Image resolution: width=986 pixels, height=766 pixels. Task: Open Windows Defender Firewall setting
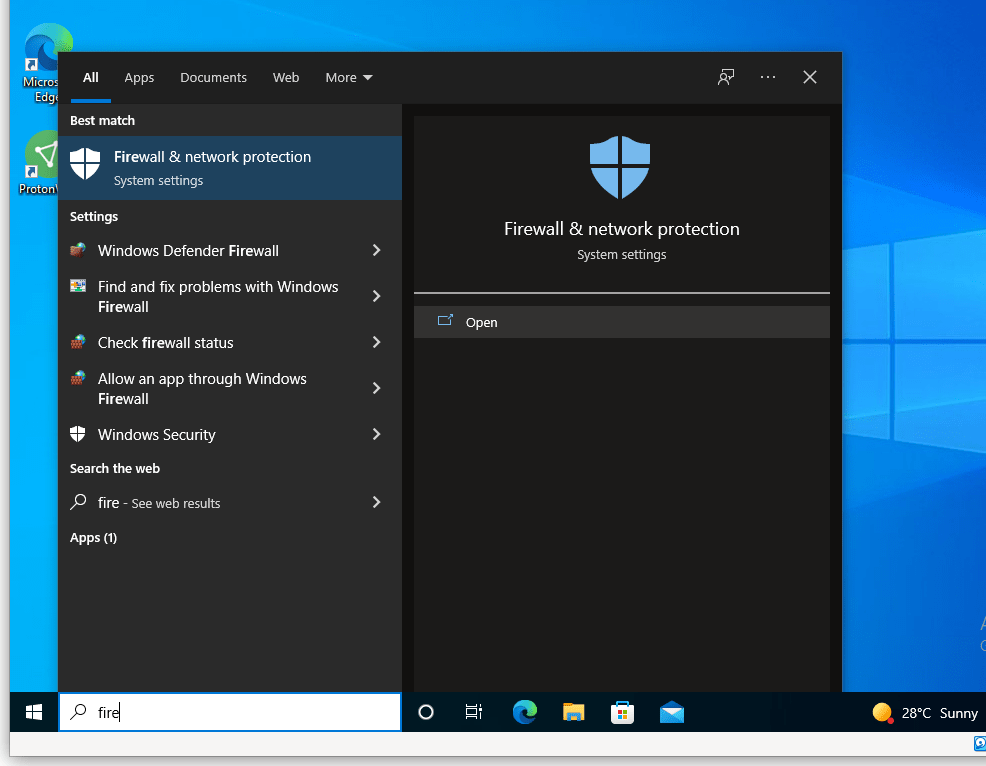coord(230,250)
